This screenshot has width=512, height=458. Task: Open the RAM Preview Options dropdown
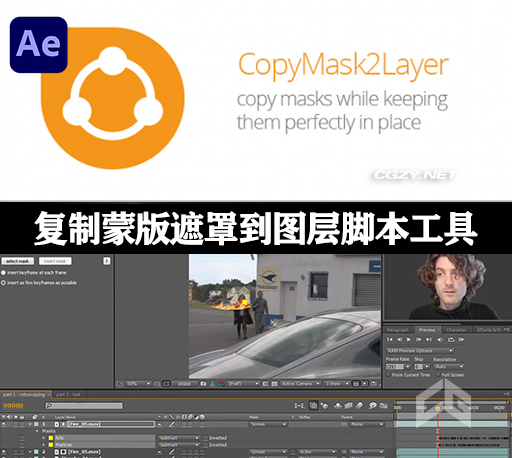pyautogui.click(x=420, y=351)
